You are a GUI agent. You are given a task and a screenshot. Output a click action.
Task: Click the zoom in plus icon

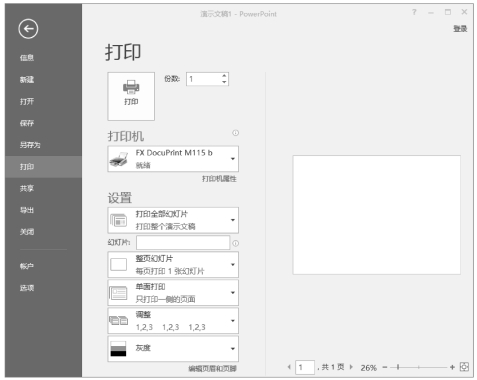coord(452,367)
